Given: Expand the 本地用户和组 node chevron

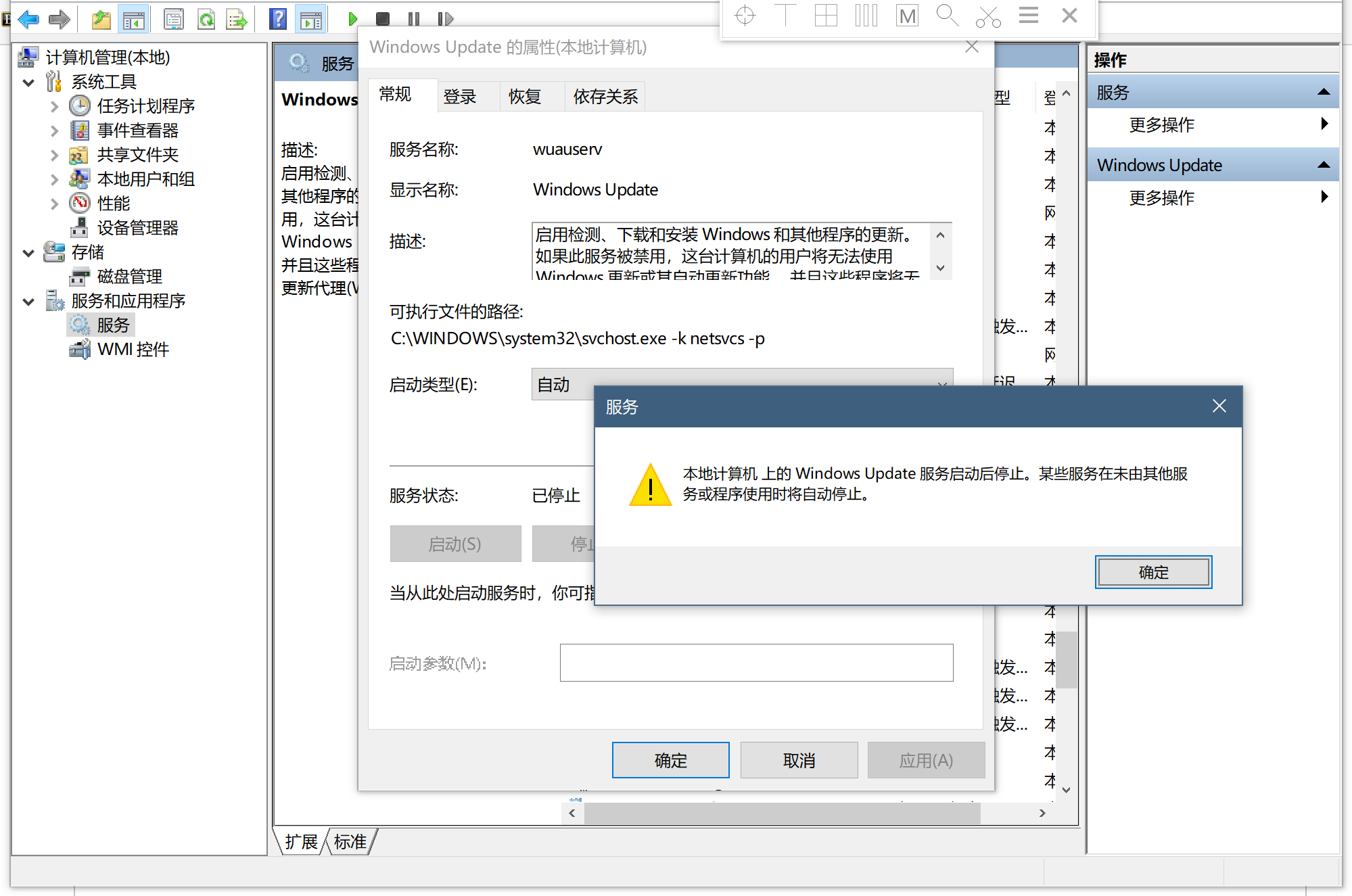Looking at the screenshot, I should (x=54, y=180).
